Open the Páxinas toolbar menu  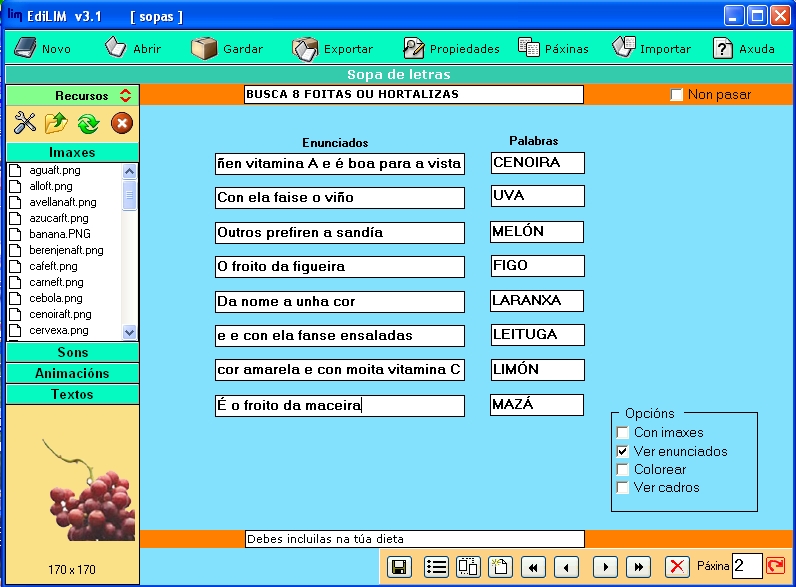click(x=553, y=48)
